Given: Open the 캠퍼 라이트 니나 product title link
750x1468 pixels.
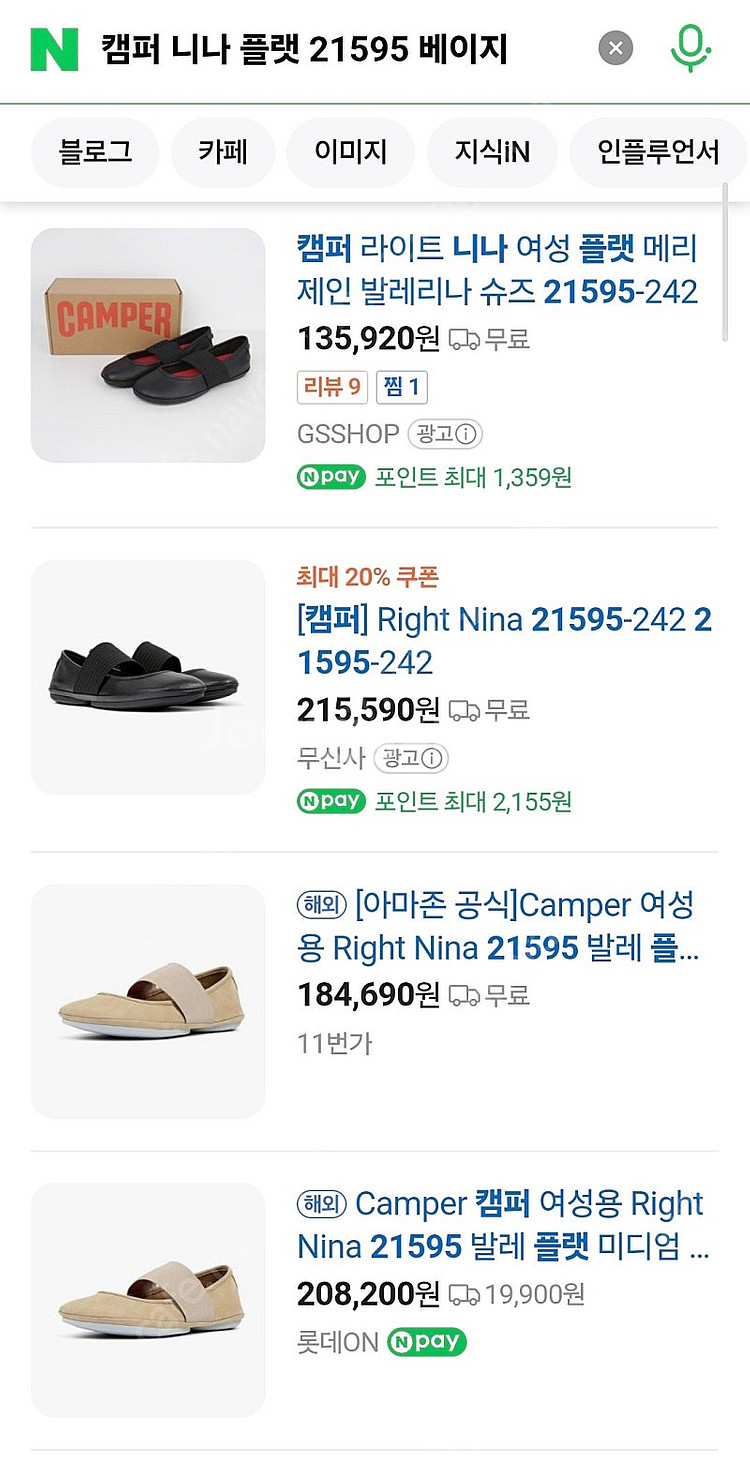Looking at the screenshot, I should click(x=497, y=270).
